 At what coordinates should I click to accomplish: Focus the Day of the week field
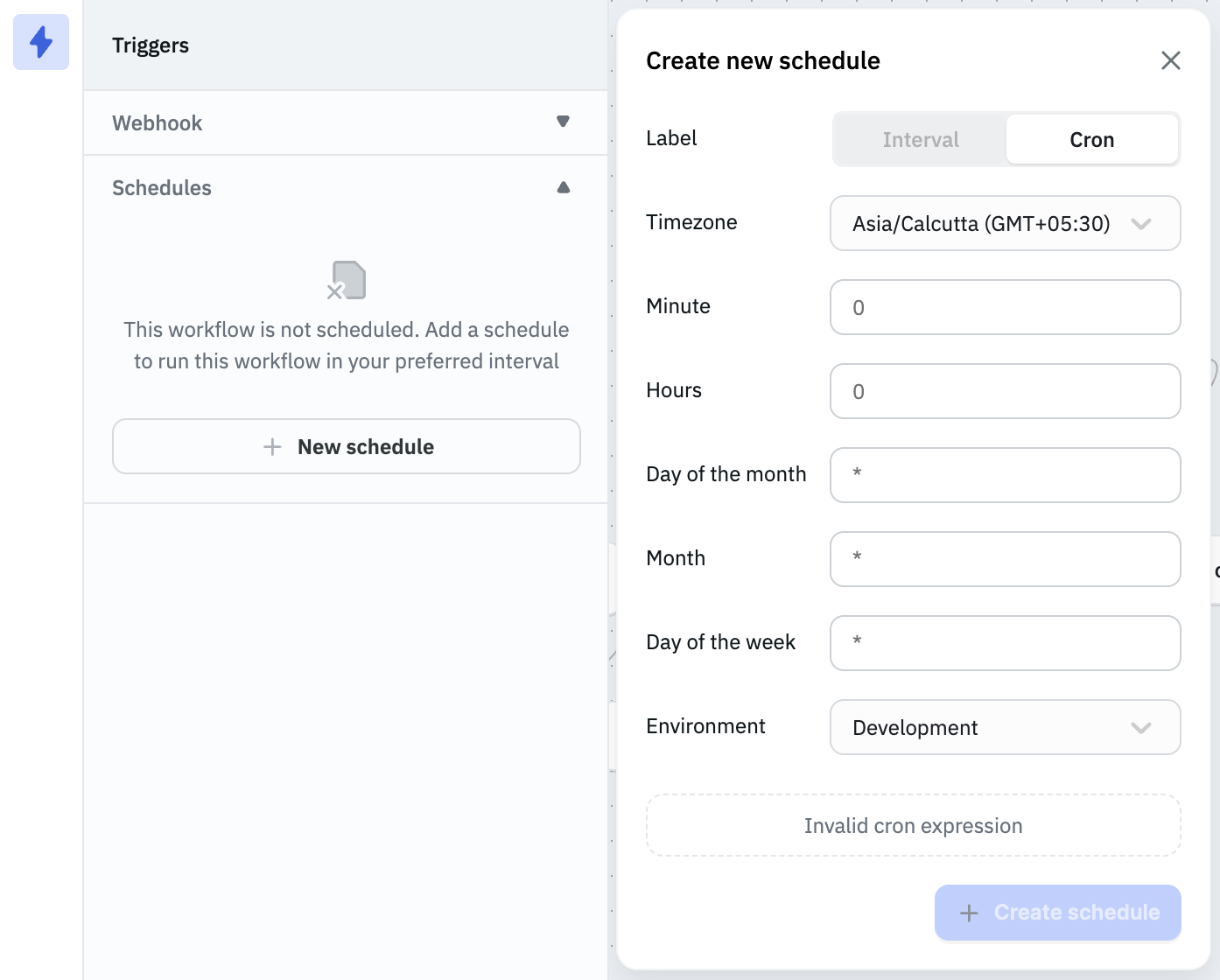pyautogui.click(x=1005, y=643)
